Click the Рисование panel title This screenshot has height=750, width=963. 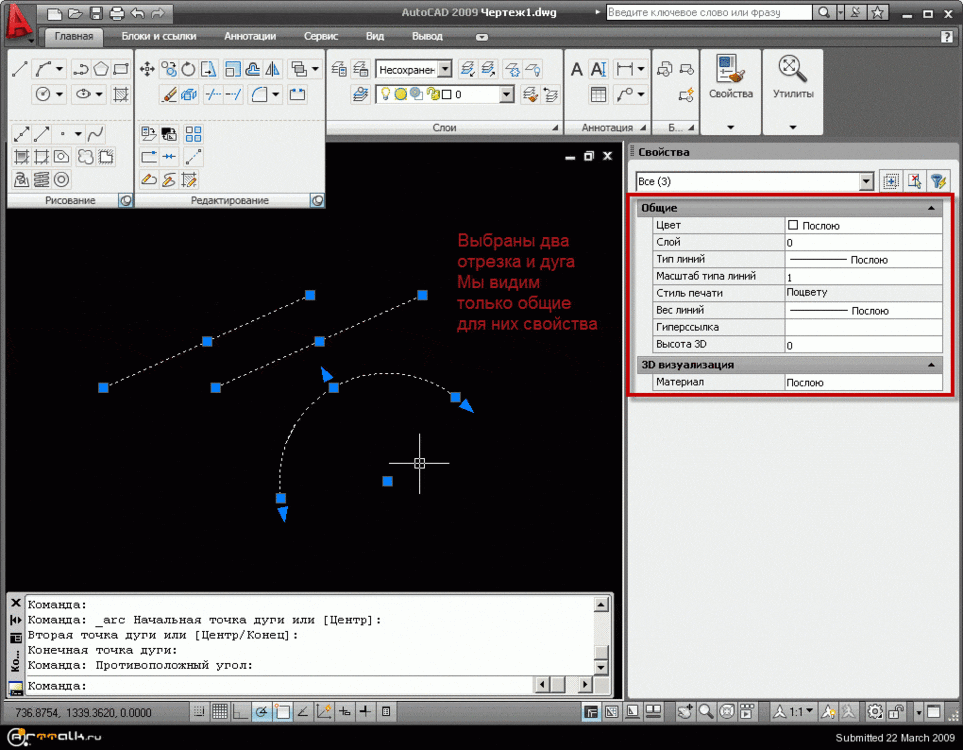(69, 200)
